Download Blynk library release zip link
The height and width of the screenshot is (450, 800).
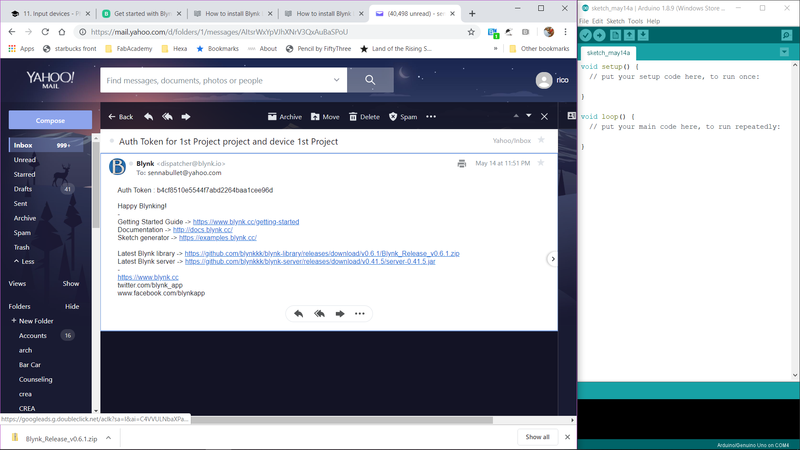pos(322,254)
